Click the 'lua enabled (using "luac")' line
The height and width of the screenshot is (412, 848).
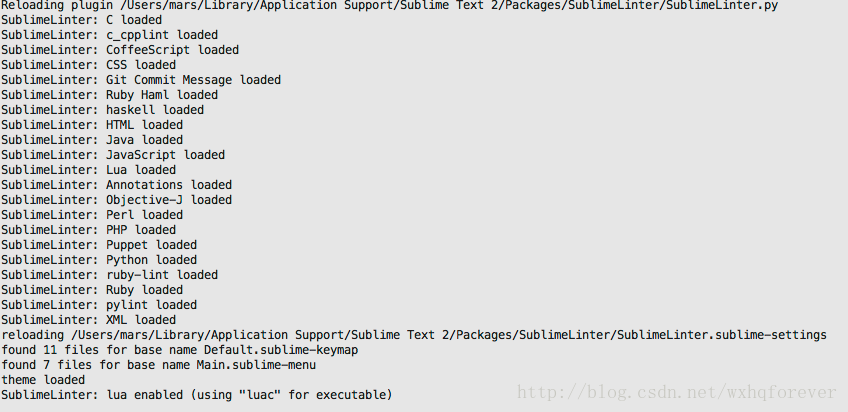(197, 395)
